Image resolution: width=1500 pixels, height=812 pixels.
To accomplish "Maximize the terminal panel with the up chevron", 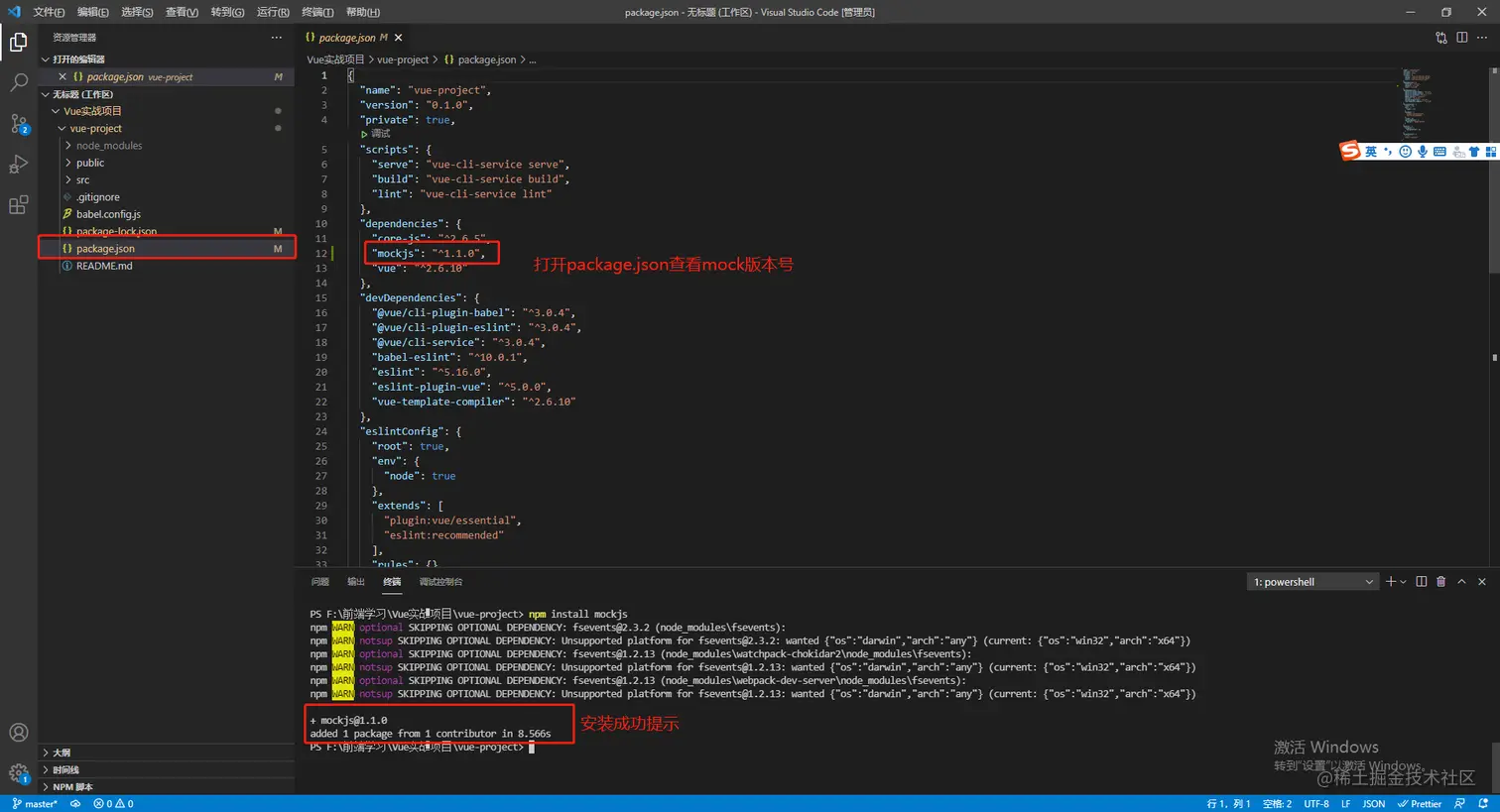I will pos(1461,582).
